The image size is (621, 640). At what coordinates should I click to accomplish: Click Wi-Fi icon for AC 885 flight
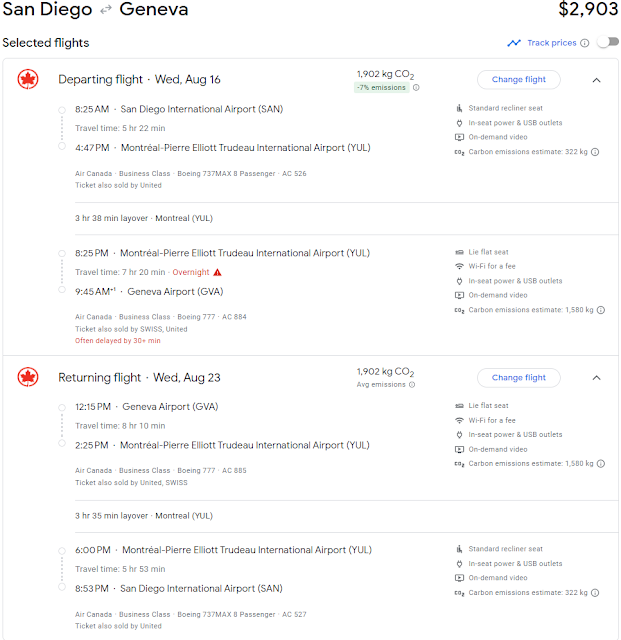click(x=459, y=420)
